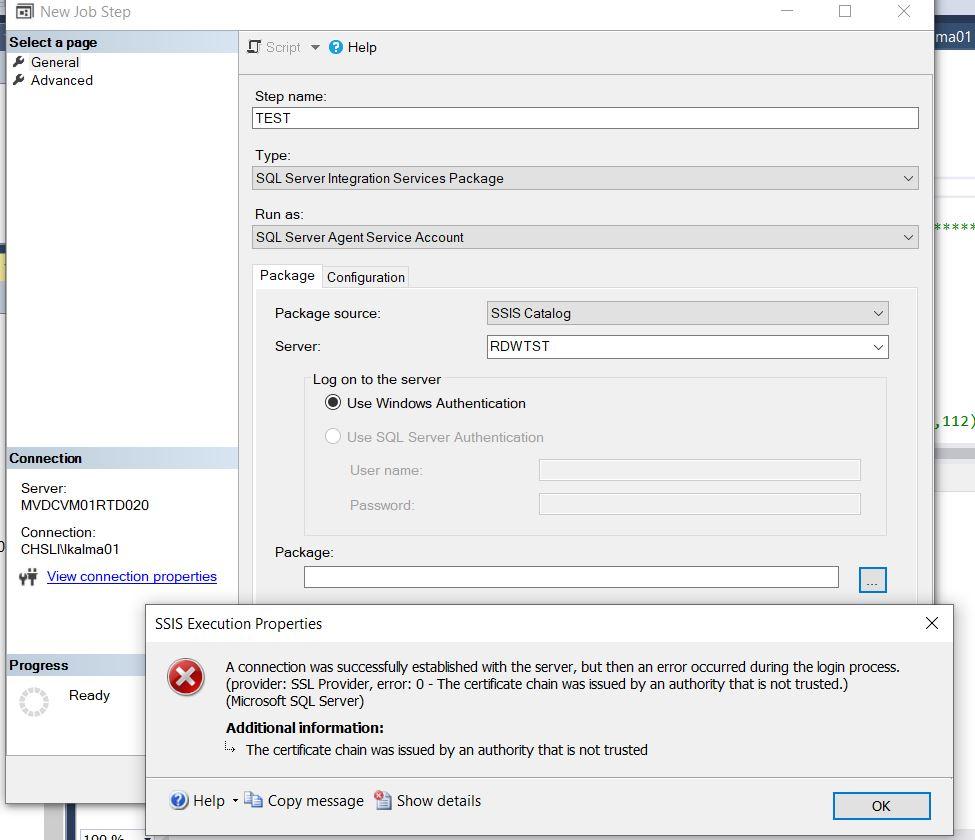This screenshot has height=840, width=975.
Task: Open the Type dropdown list
Action: pos(585,178)
